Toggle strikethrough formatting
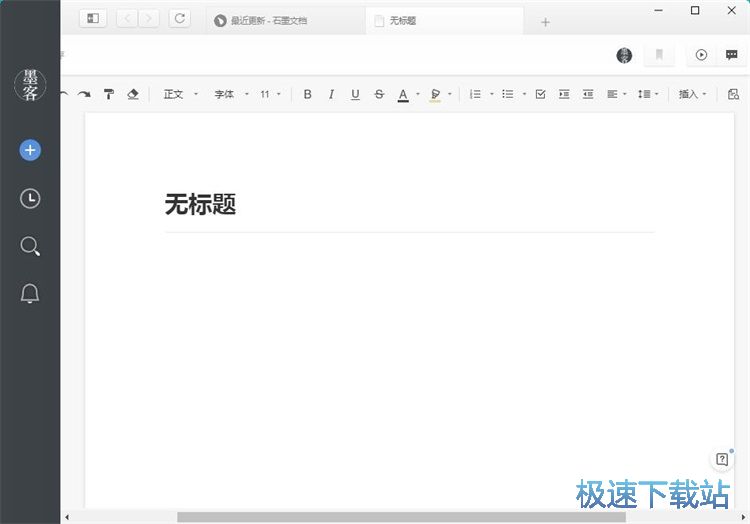 tap(379, 94)
